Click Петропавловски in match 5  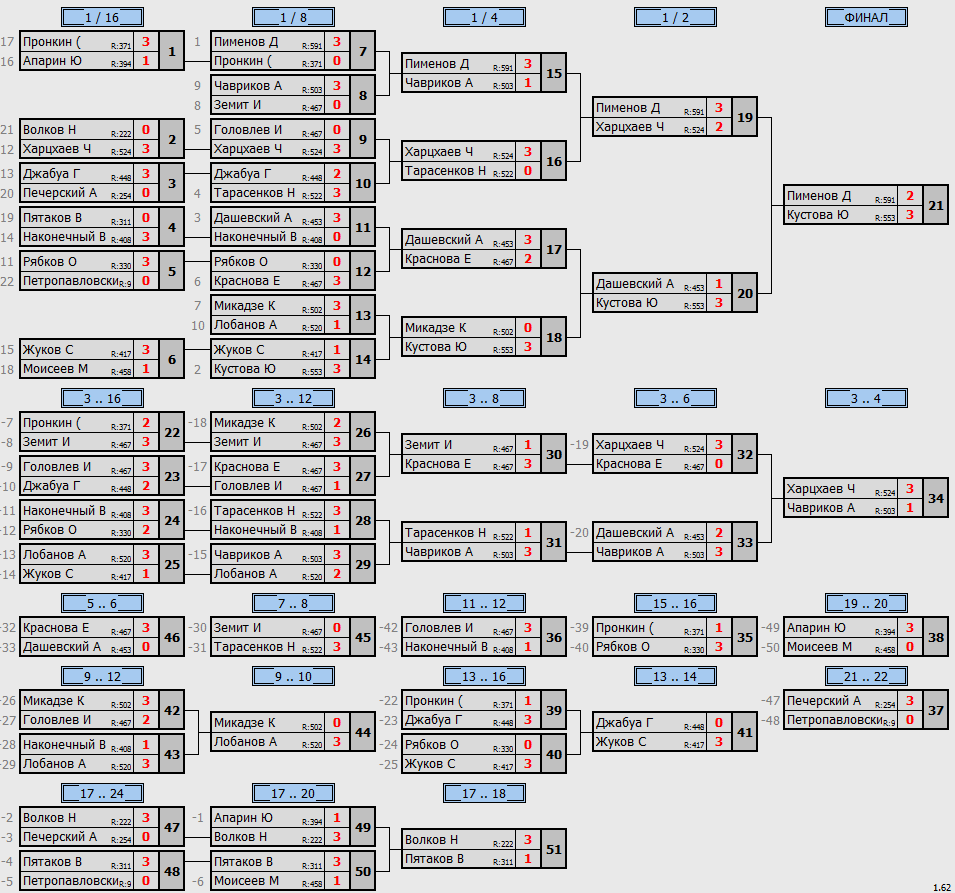point(70,281)
